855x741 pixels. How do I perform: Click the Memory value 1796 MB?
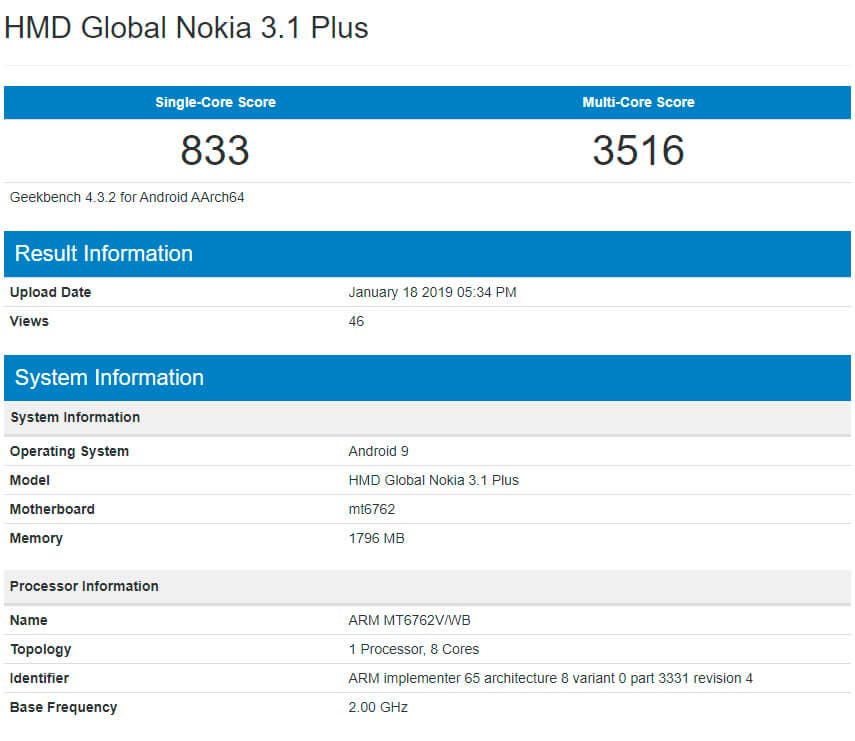pyautogui.click(x=379, y=538)
